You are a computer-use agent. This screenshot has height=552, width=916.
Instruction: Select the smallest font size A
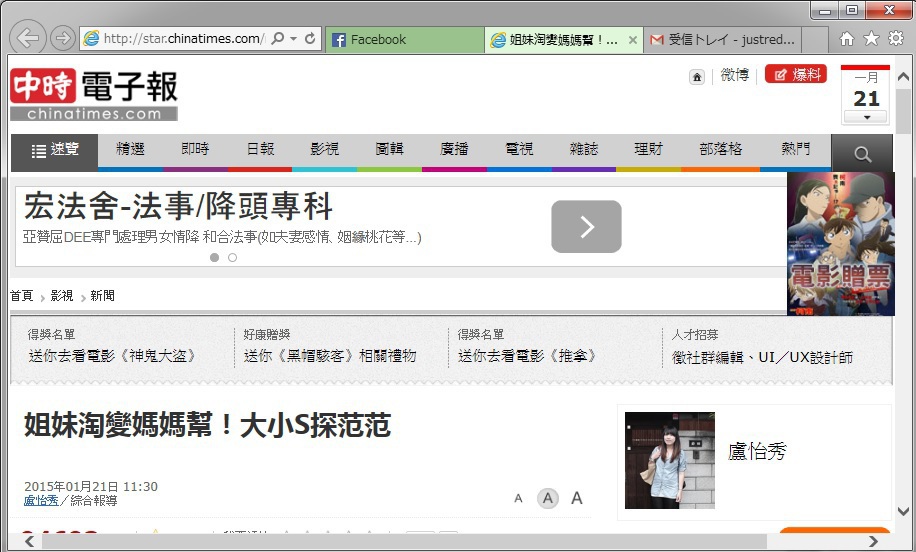[518, 499]
